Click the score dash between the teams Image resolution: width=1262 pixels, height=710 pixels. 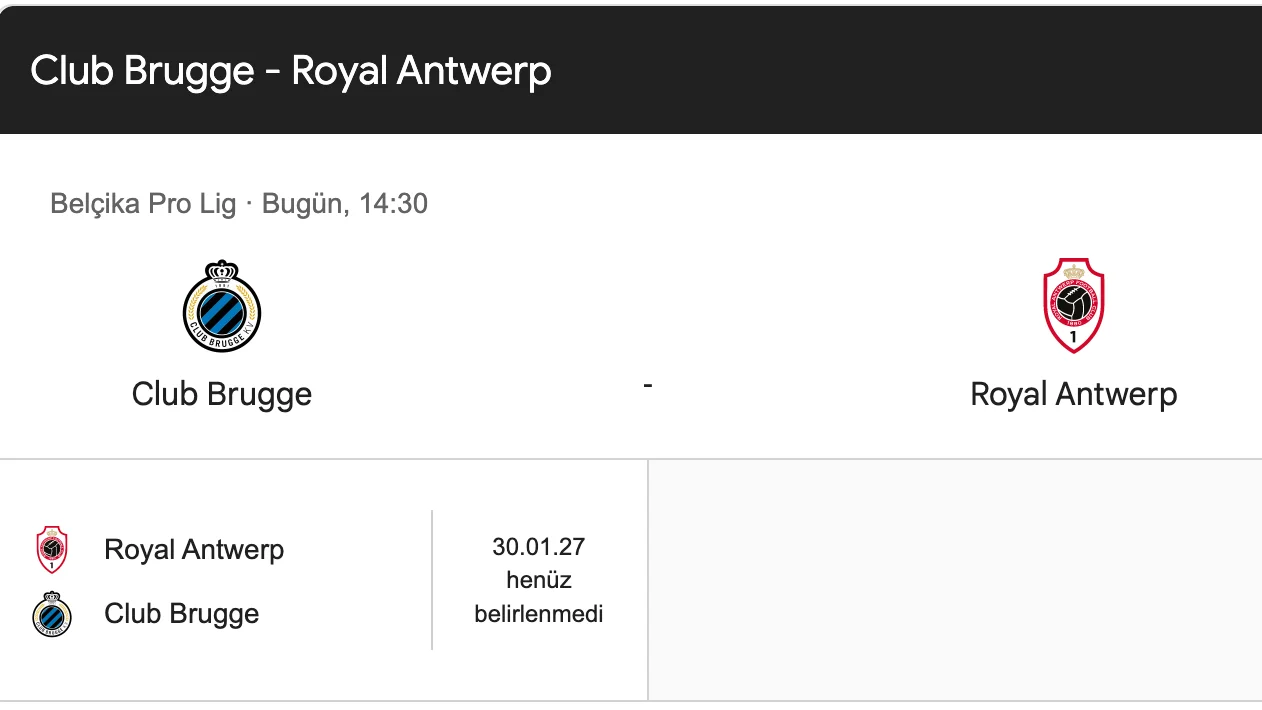pyautogui.click(x=648, y=385)
